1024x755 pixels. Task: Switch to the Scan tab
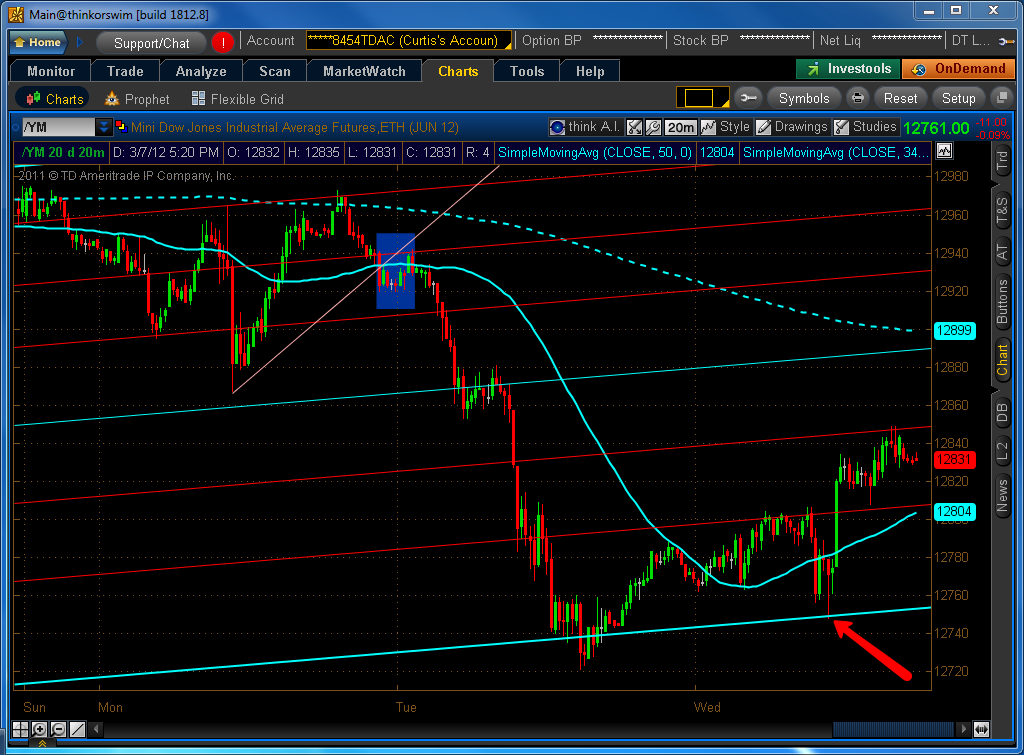[274, 71]
